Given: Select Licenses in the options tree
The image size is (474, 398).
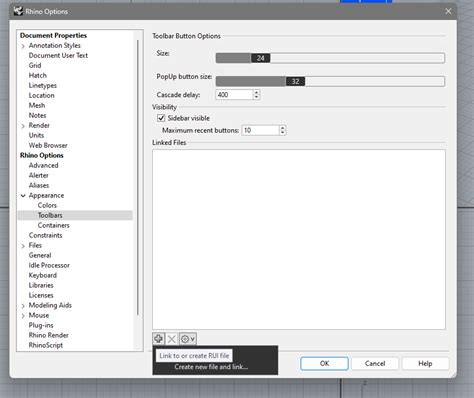Looking at the screenshot, I should (x=41, y=295).
